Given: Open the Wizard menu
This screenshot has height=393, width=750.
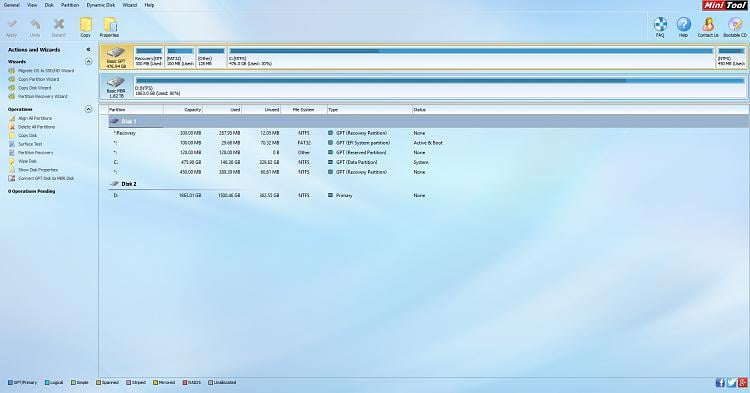Looking at the screenshot, I should [x=130, y=5].
